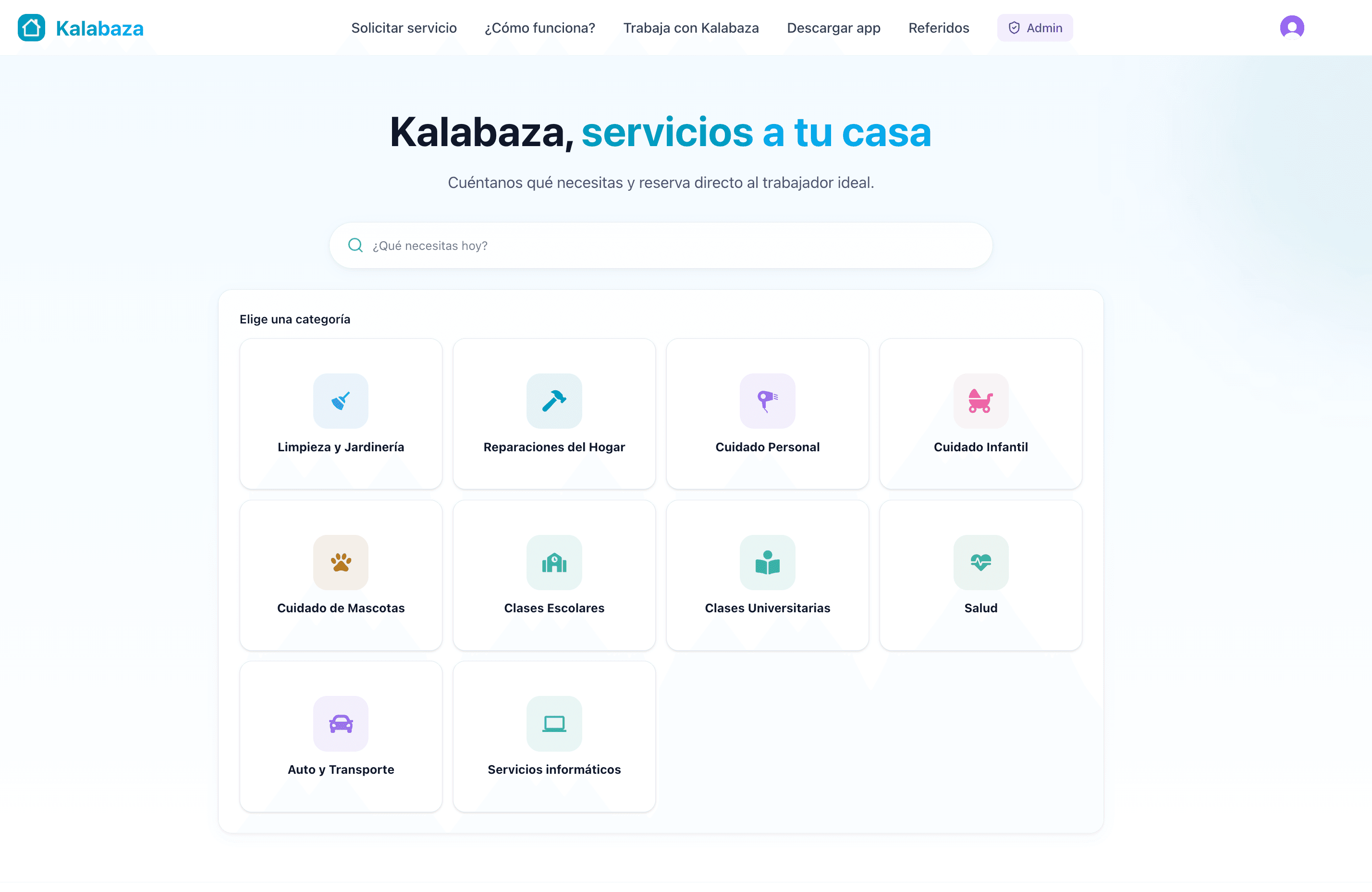Click the Admin button
This screenshot has width=1372, height=892.
coord(1035,28)
